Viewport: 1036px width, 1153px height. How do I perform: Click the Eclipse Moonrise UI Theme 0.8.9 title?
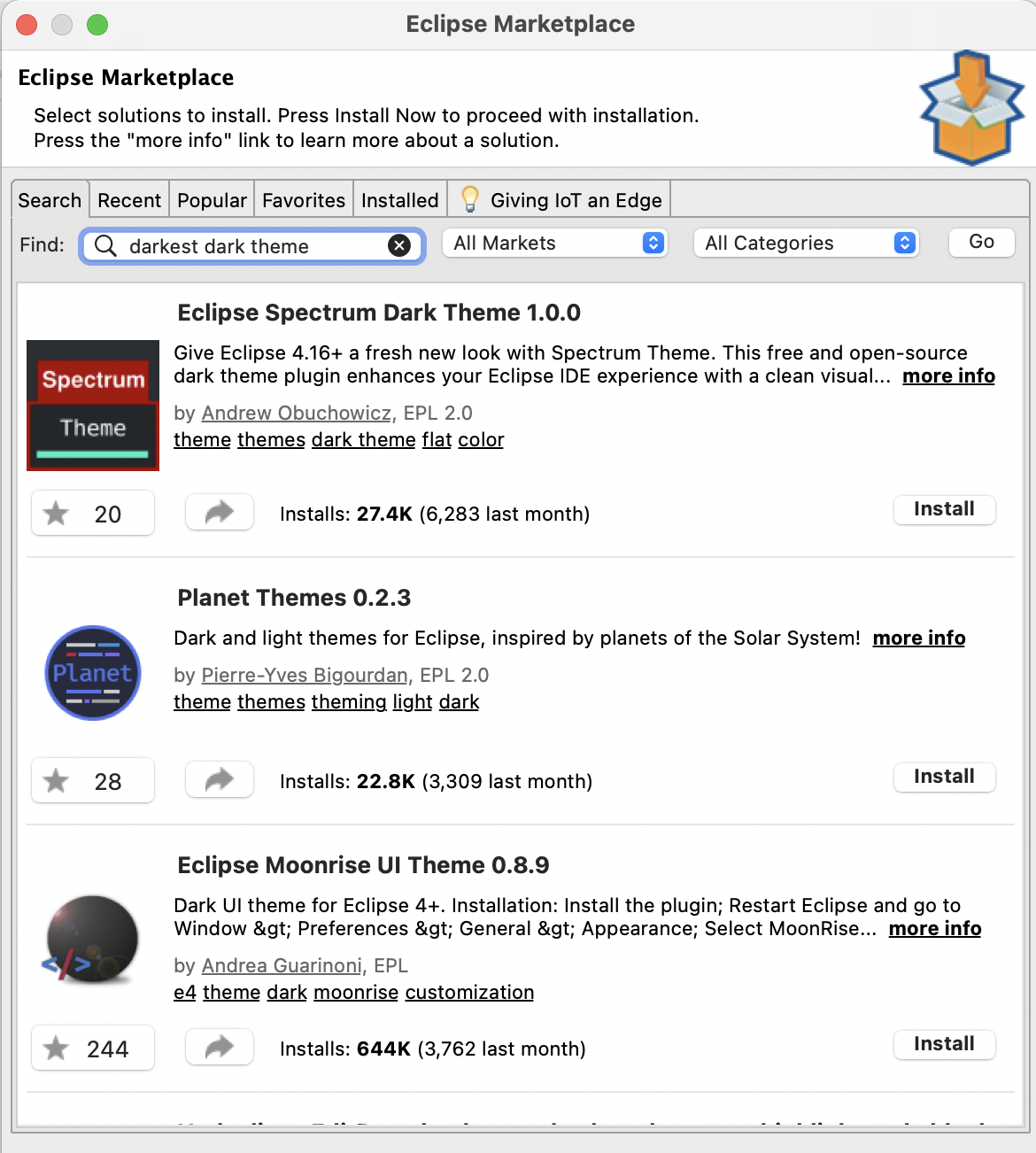363,865
